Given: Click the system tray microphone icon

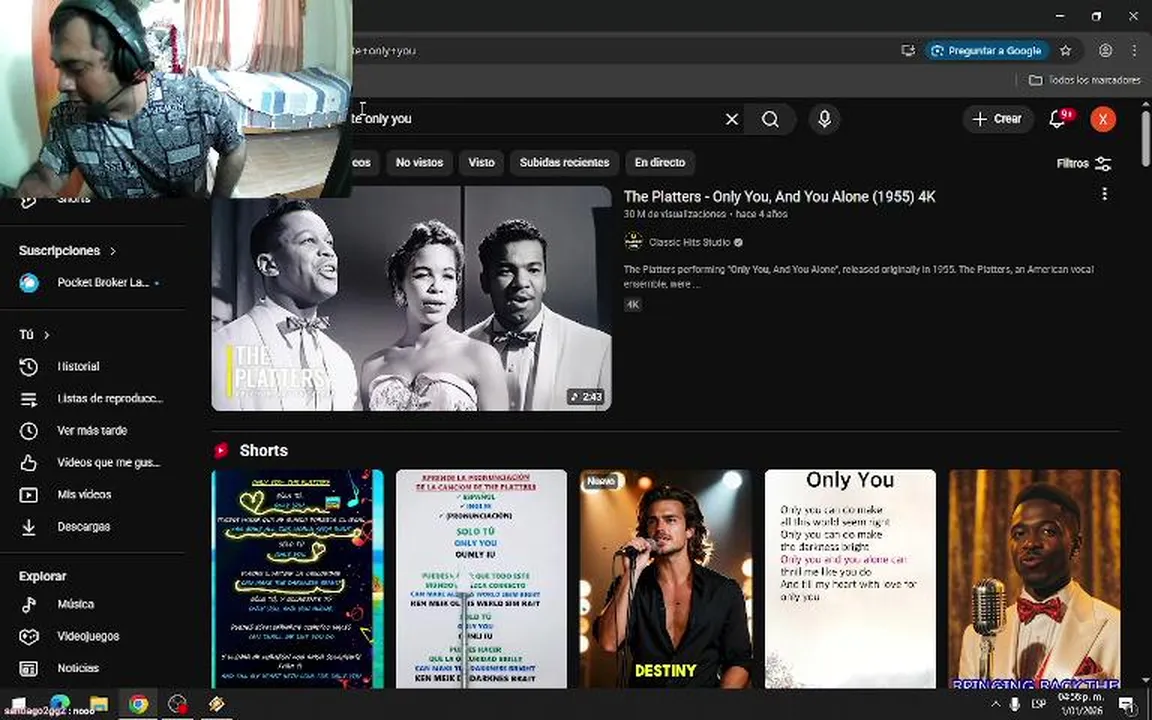Looking at the screenshot, I should [x=1015, y=704].
